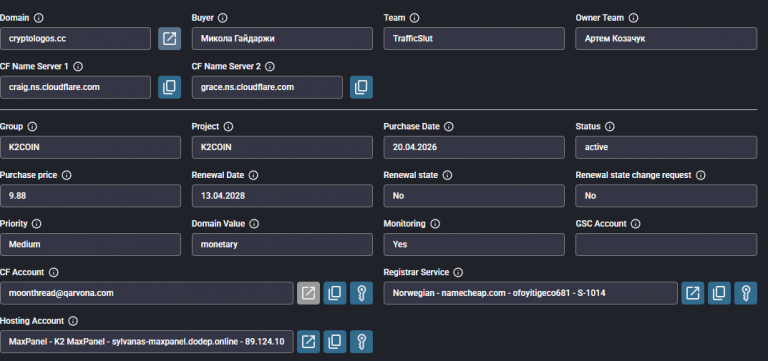Click the info icon next to Owner Team
This screenshot has width=768, height=361.
pos(633,18)
